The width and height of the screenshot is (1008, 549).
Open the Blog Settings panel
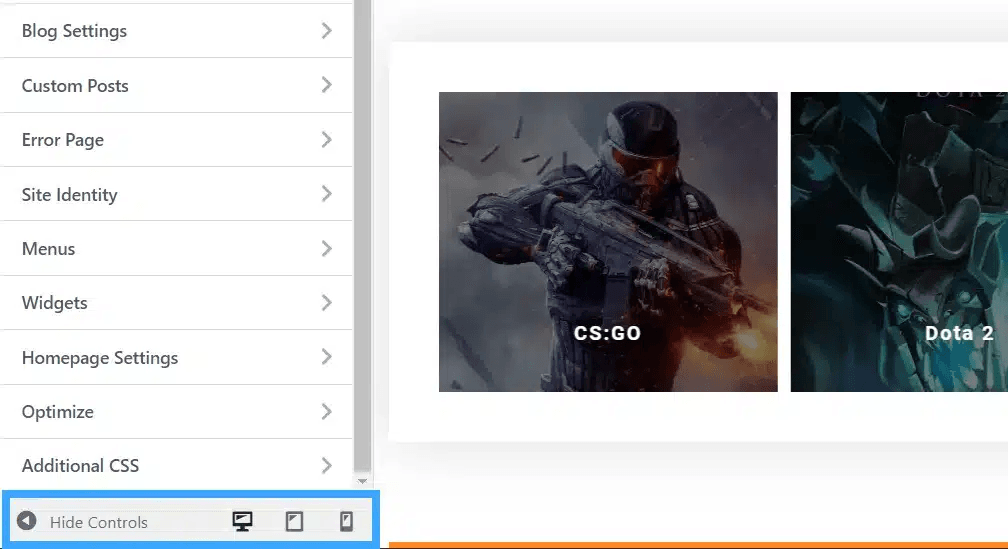[x=176, y=31]
